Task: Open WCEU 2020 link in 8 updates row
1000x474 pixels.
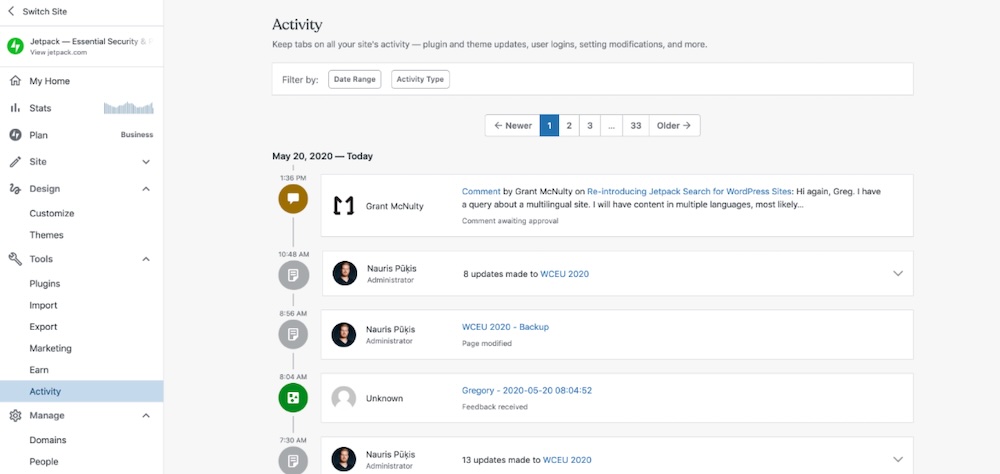Action: tap(564, 274)
